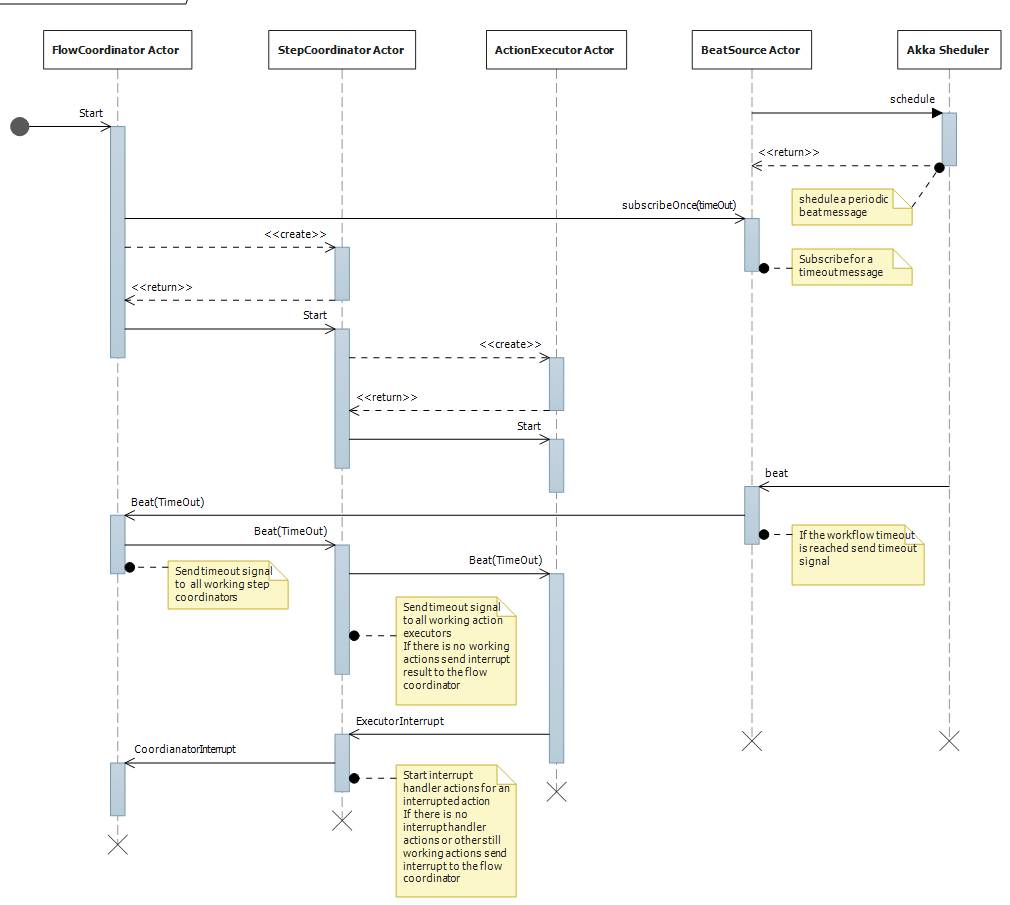Select the termination X ending StepCoordinator Actor lifeline

pyautogui.click(x=341, y=819)
